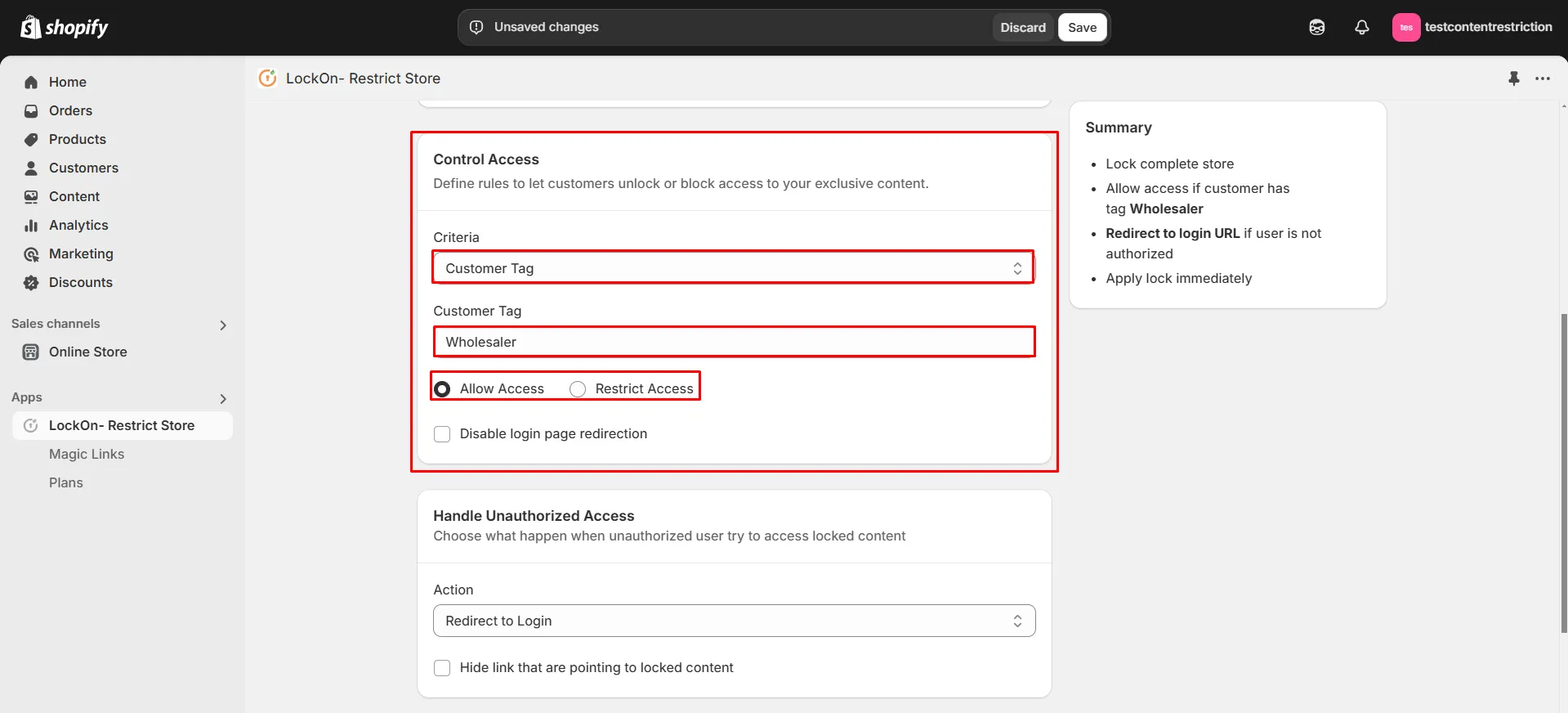Open Content in the sidebar
The height and width of the screenshot is (713, 1568).
coord(74,196)
